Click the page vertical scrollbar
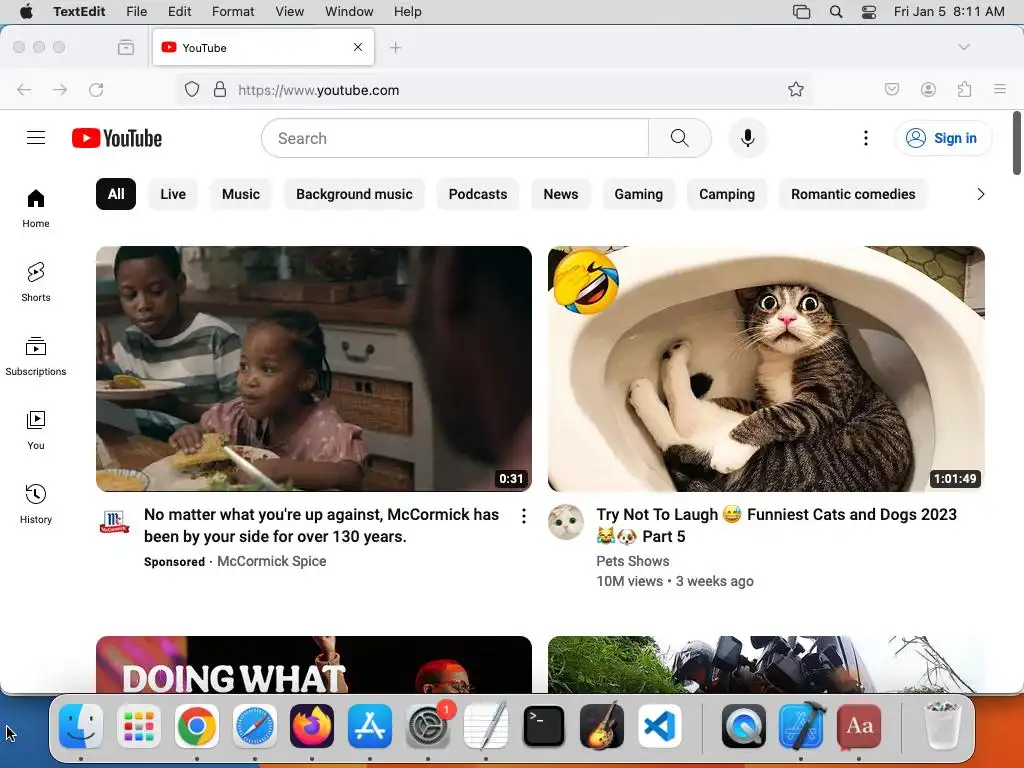Viewport: 1024px width, 768px height. (x=1017, y=144)
